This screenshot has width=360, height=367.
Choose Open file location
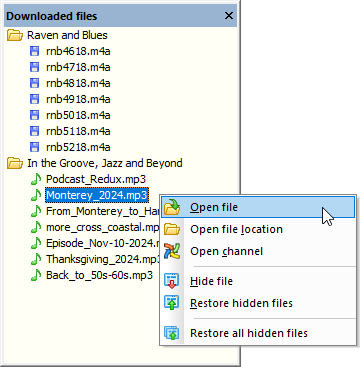click(258, 229)
